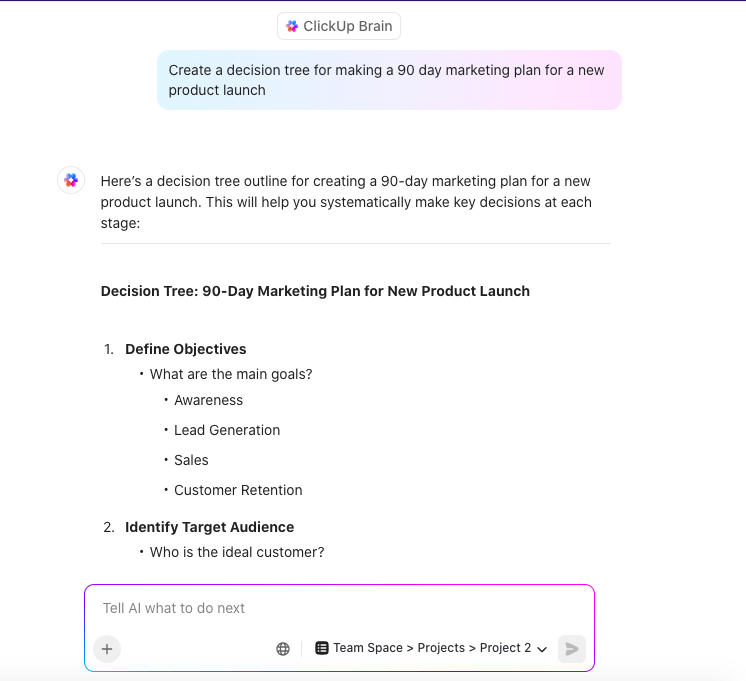Select the Team Space breadcrumb
The height and width of the screenshot is (681, 746).
click(x=368, y=648)
